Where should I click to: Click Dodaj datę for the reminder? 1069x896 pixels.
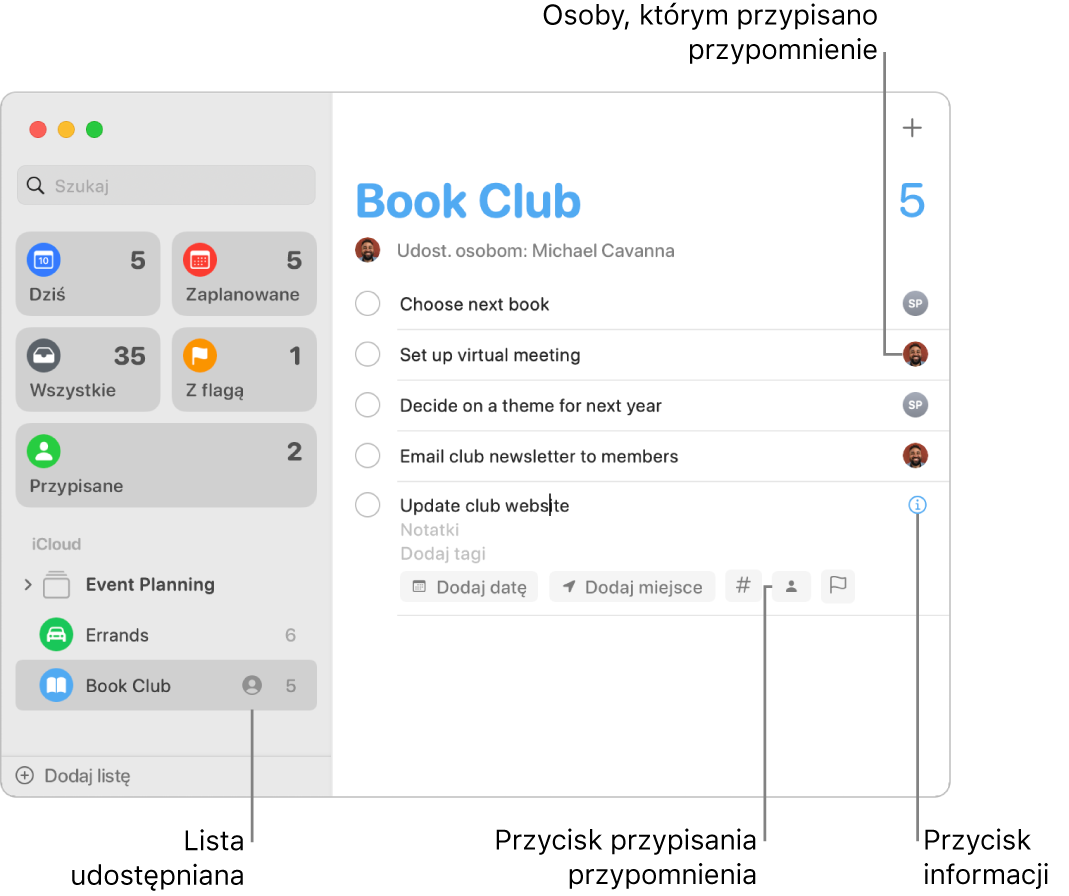(x=468, y=586)
